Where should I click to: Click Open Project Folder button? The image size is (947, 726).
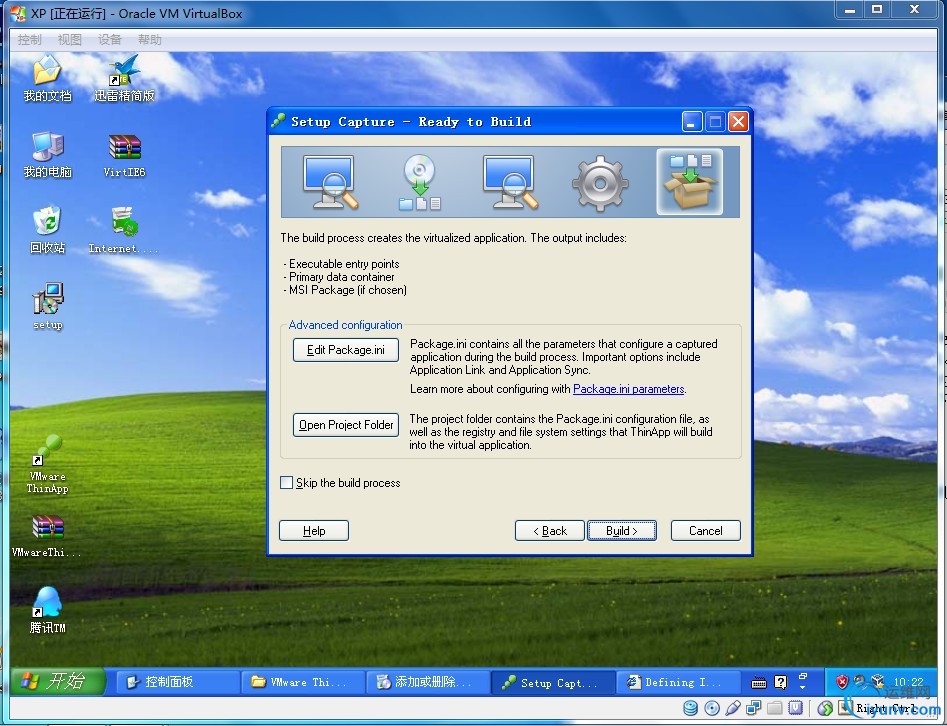[346, 425]
